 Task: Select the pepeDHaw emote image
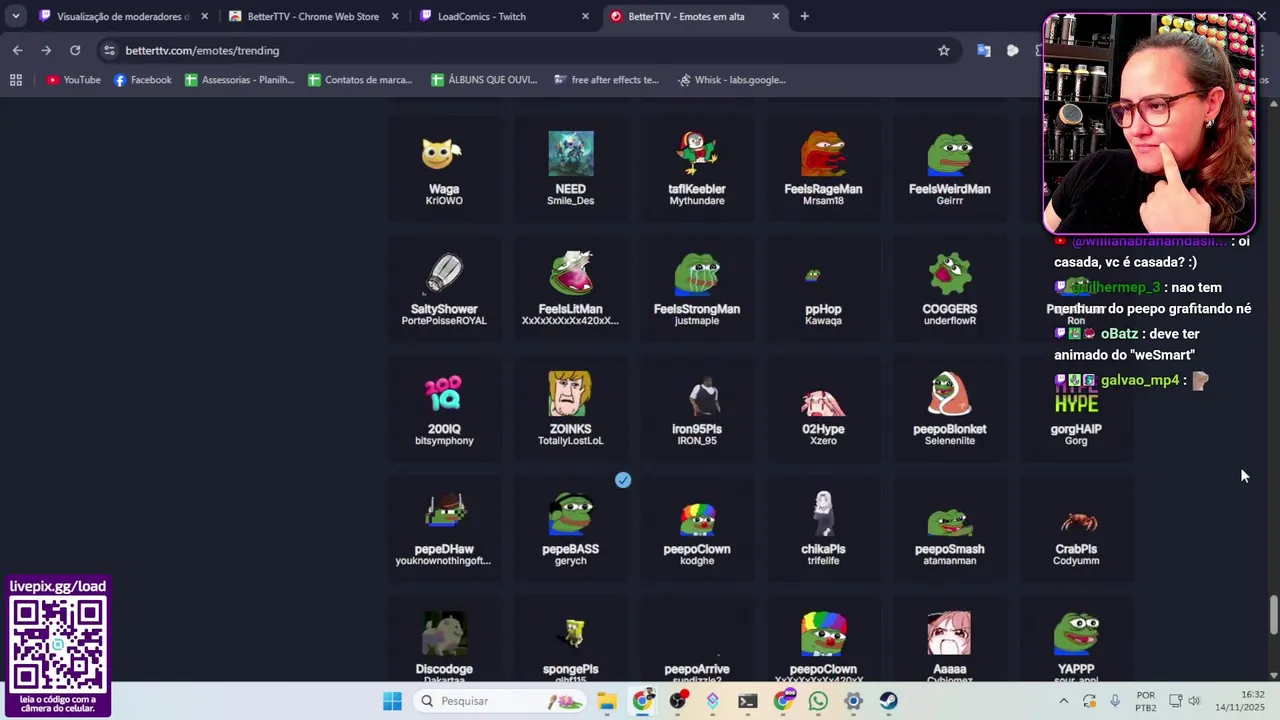tap(444, 513)
